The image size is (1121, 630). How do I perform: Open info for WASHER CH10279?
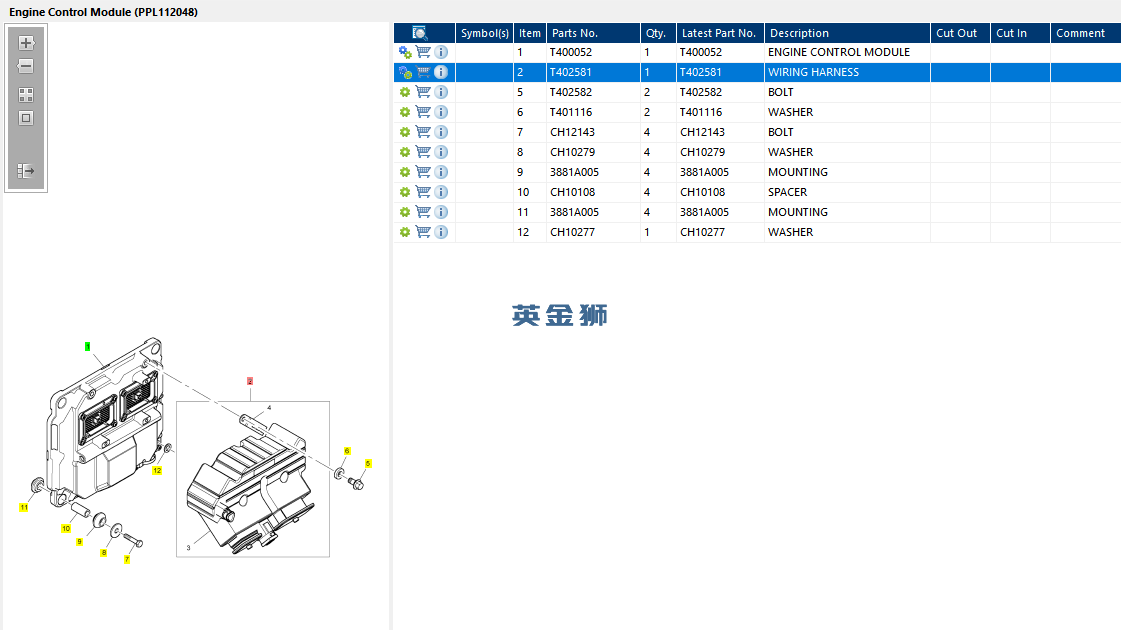point(441,152)
